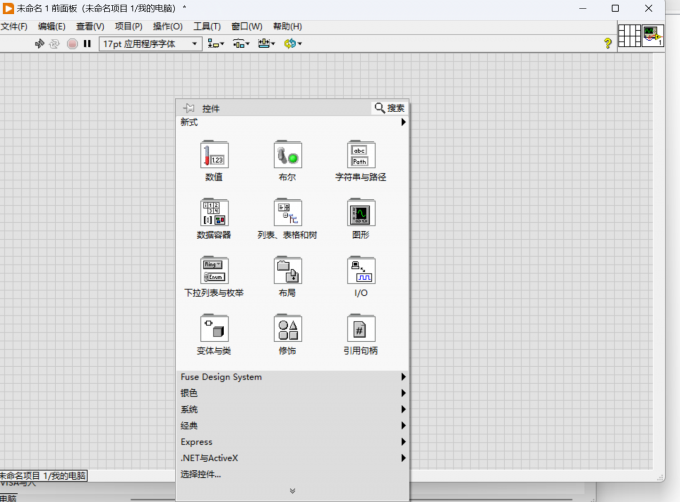Open the 帮助(H) menu
The width and height of the screenshot is (680, 502).
coord(288,26)
